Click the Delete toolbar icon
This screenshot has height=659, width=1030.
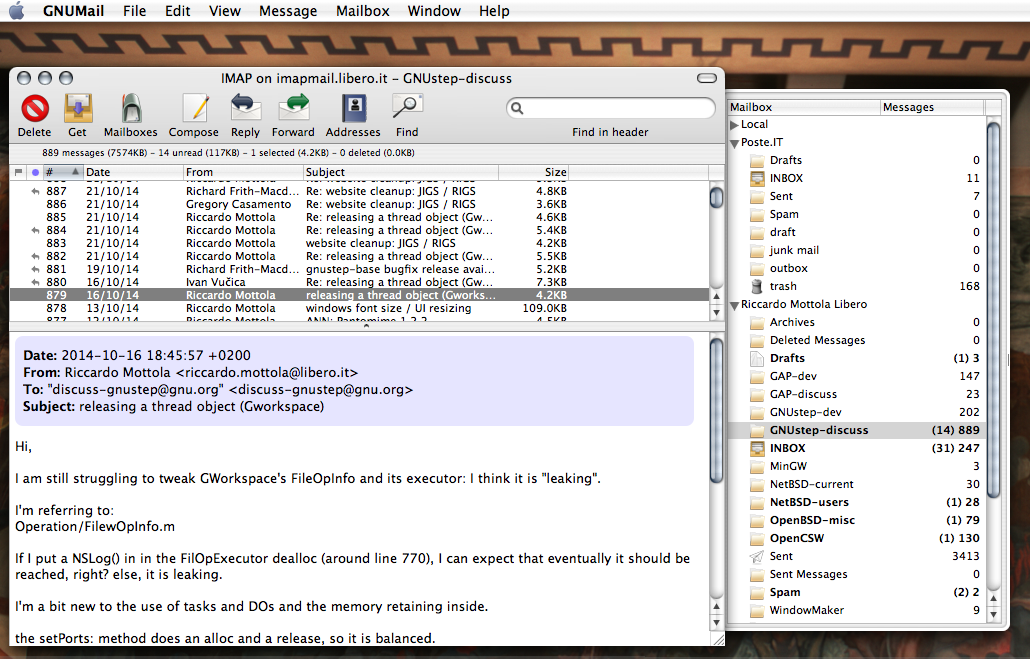(x=35, y=108)
